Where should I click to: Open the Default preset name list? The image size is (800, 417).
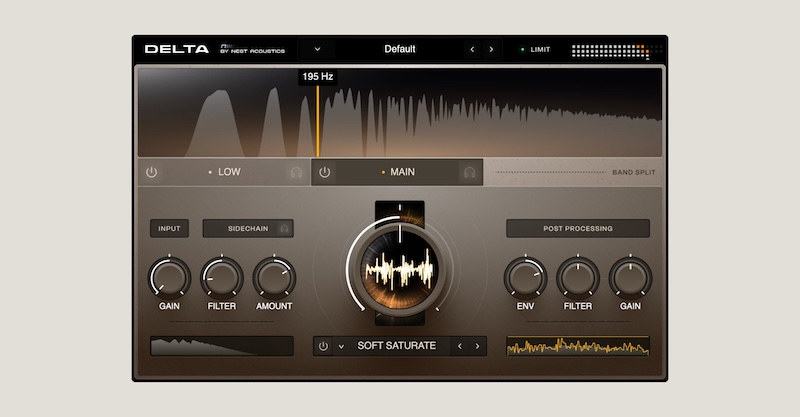[x=399, y=49]
